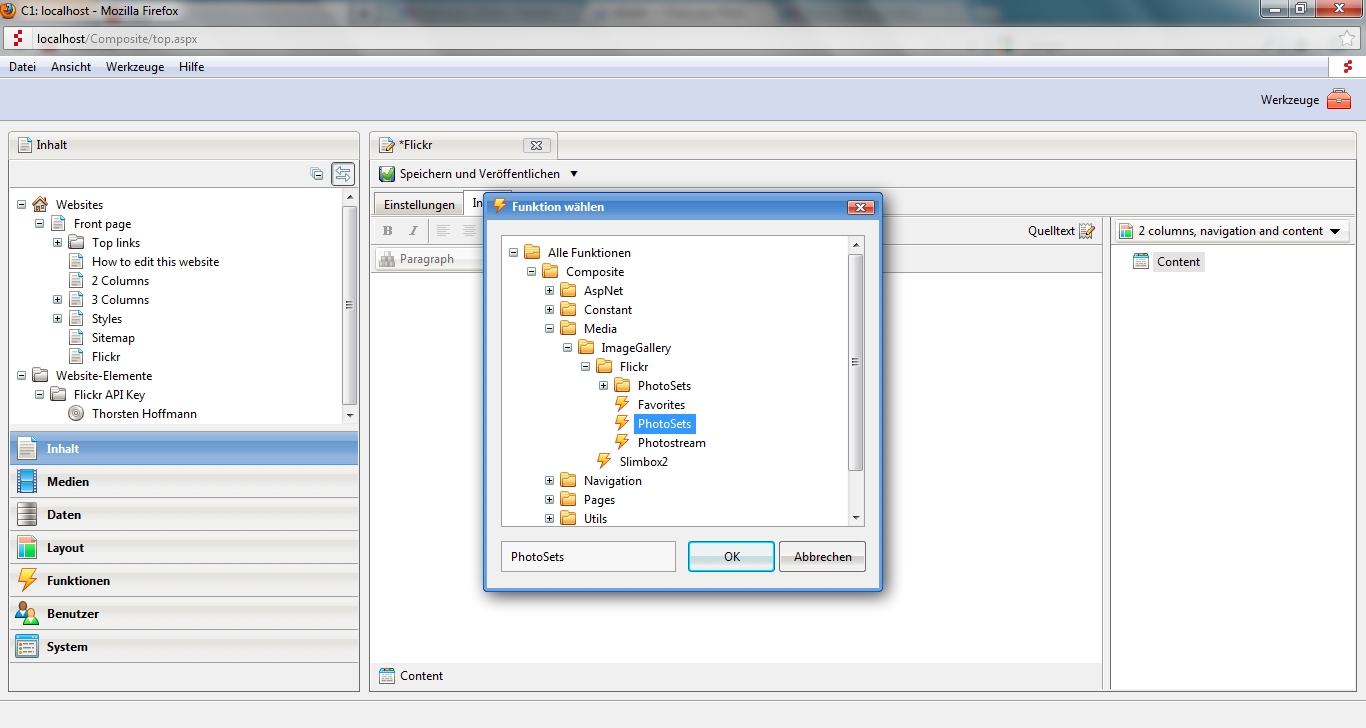
Task: Click the Quelltext source editor icon
Action: pos(1087,231)
